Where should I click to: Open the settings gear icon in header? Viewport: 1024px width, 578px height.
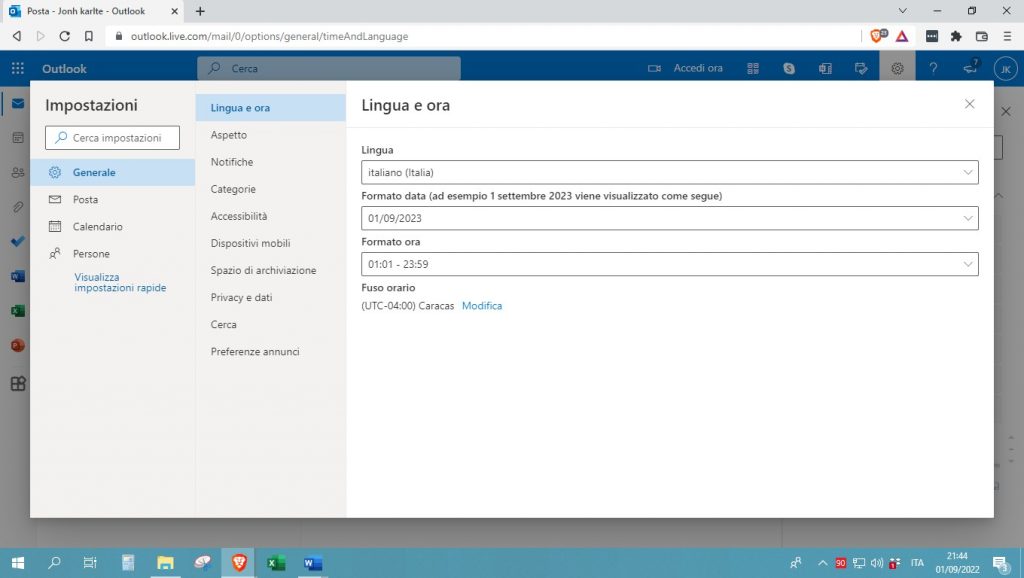897,69
